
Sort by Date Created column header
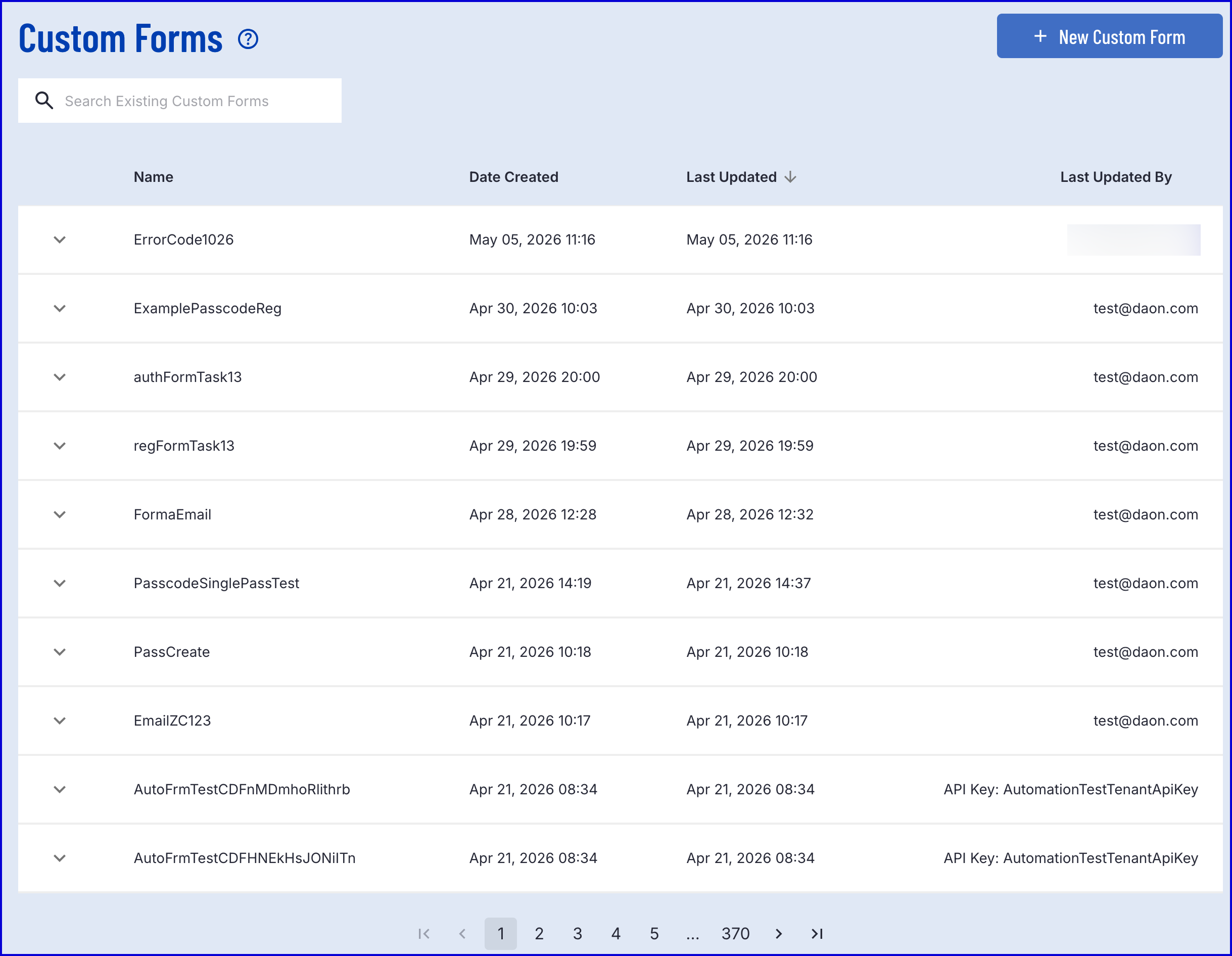point(513,177)
